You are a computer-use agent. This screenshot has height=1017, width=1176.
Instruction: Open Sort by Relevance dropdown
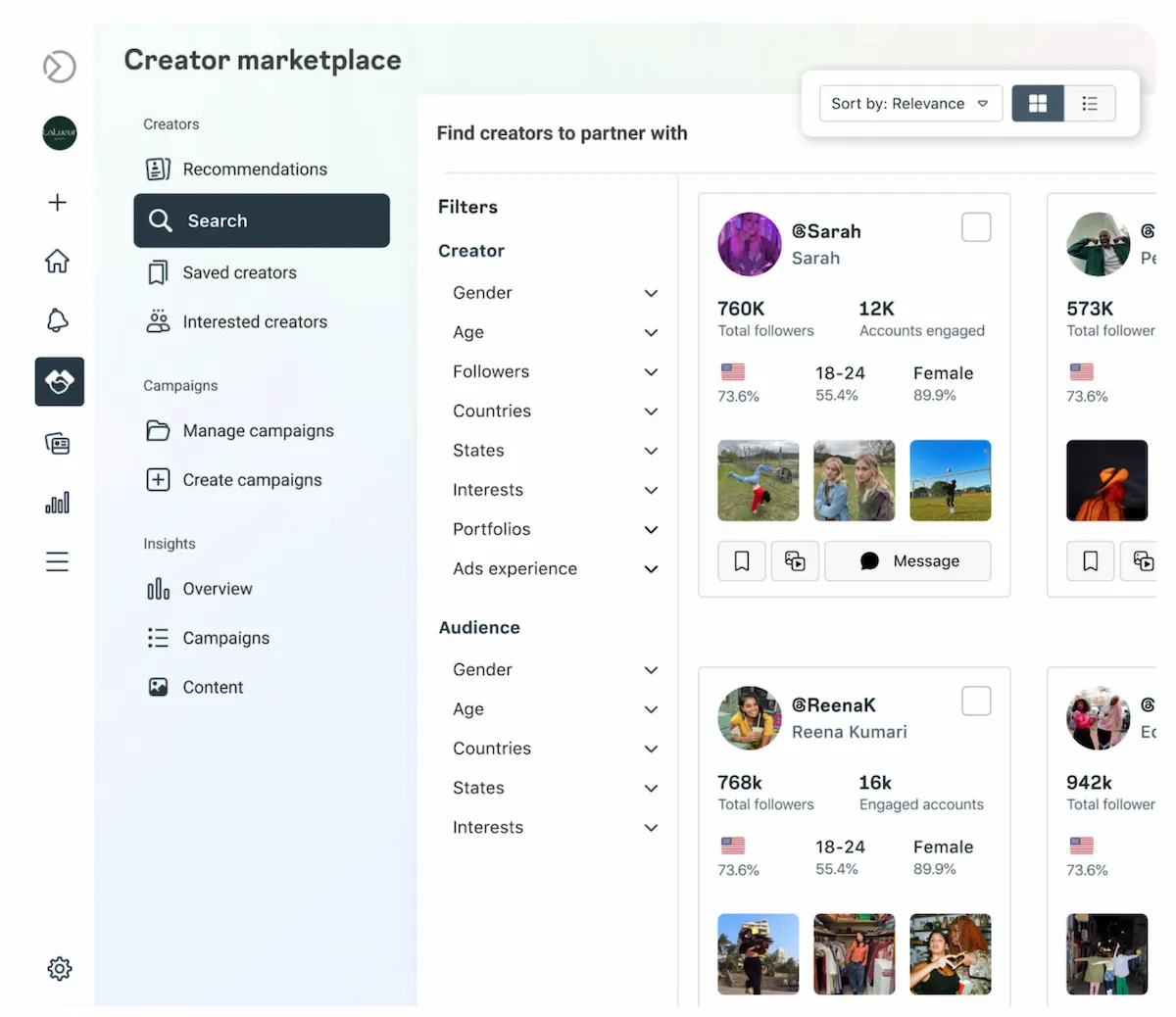pyautogui.click(x=909, y=103)
